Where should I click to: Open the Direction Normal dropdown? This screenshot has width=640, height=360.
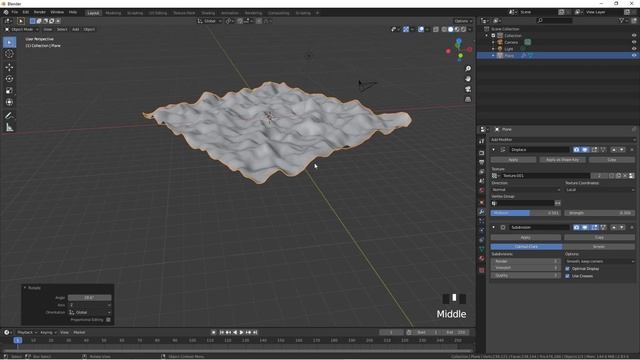(x=526, y=190)
